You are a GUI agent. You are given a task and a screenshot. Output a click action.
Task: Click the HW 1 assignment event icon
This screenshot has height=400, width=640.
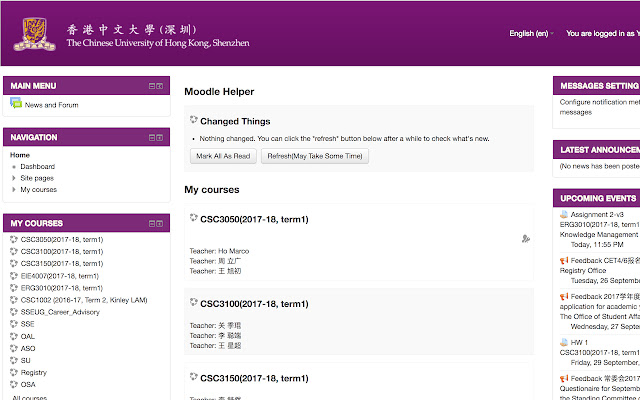point(564,342)
